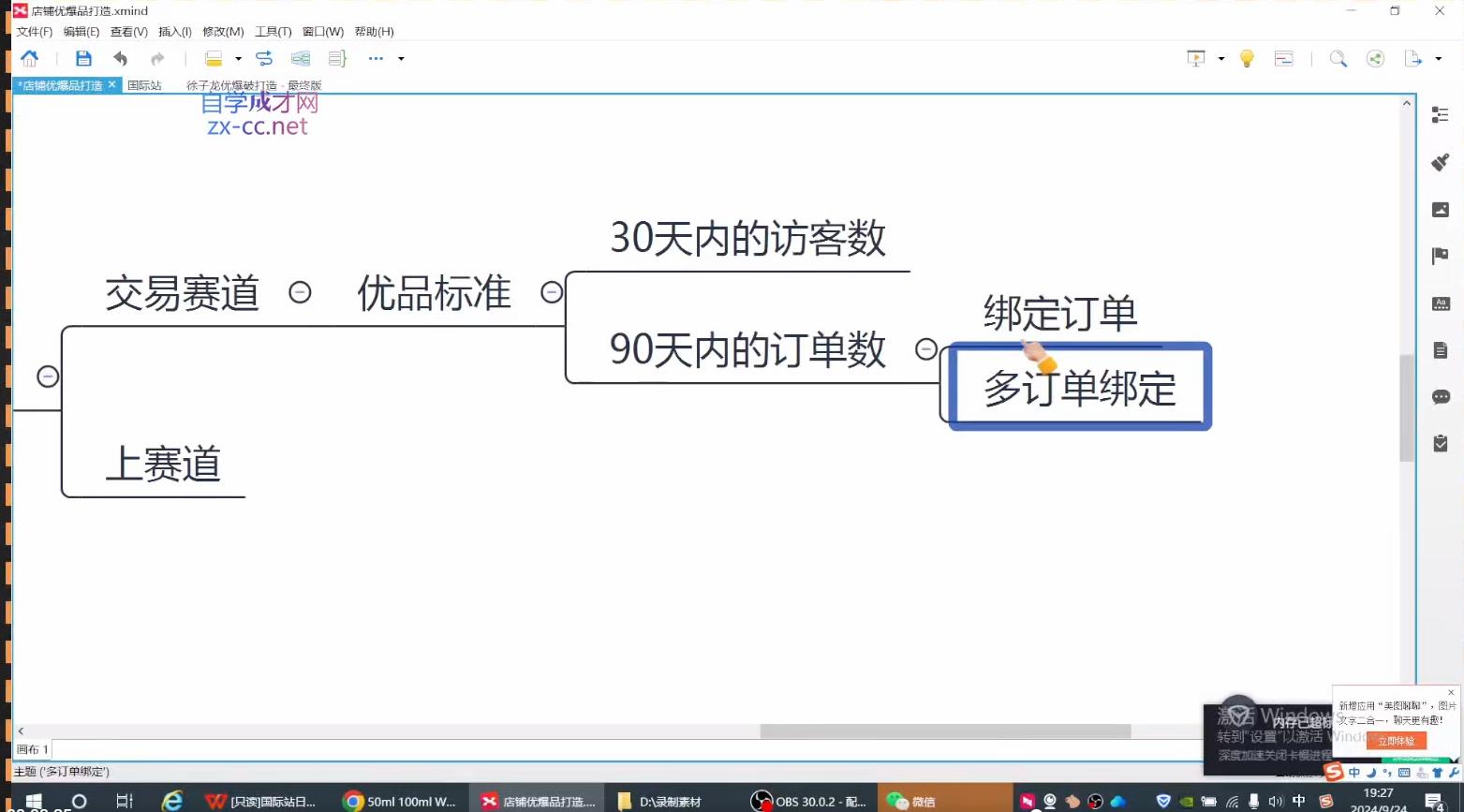The image size is (1464, 812).
Task: Open the 插入(I) menu
Action: [174, 32]
